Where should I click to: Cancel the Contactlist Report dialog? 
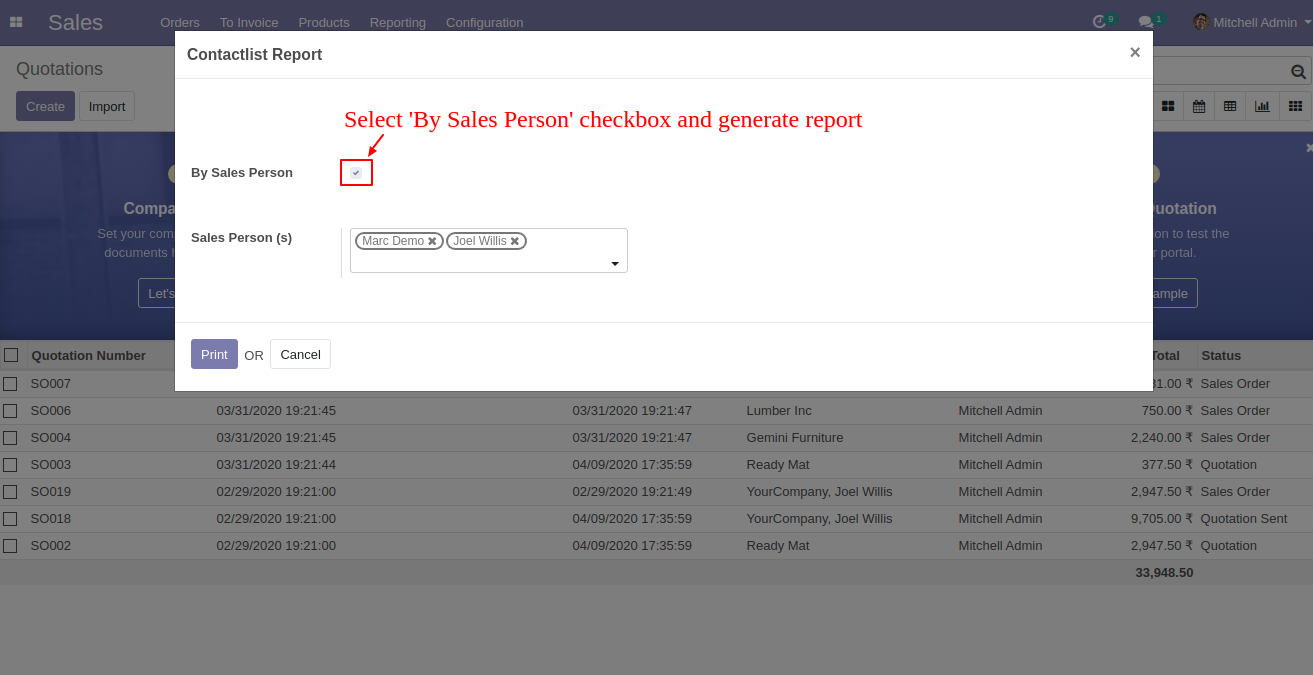300,354
